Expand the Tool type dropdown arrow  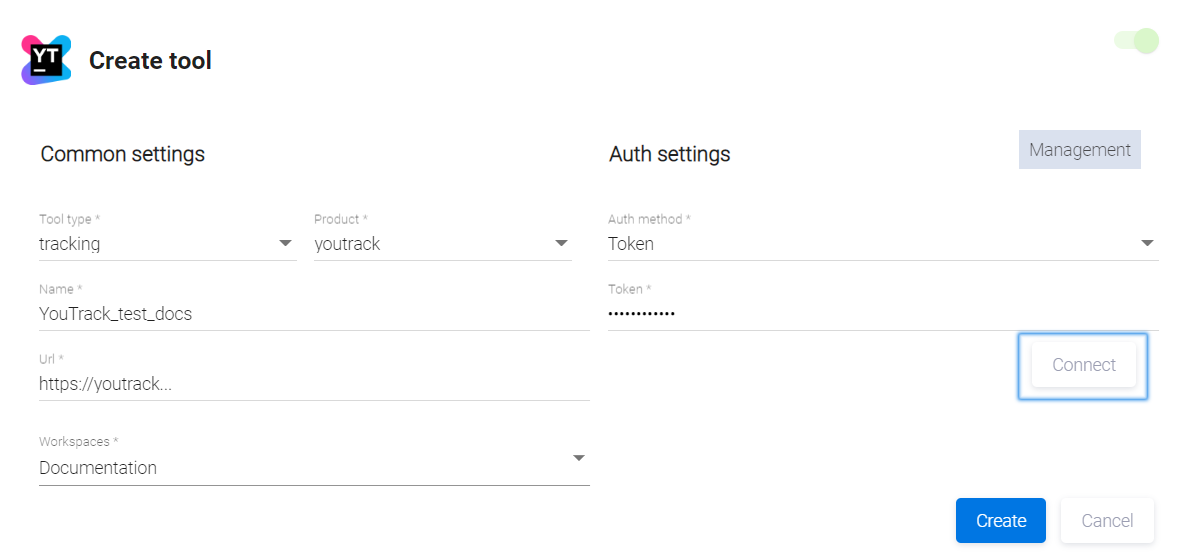point(286,243)
